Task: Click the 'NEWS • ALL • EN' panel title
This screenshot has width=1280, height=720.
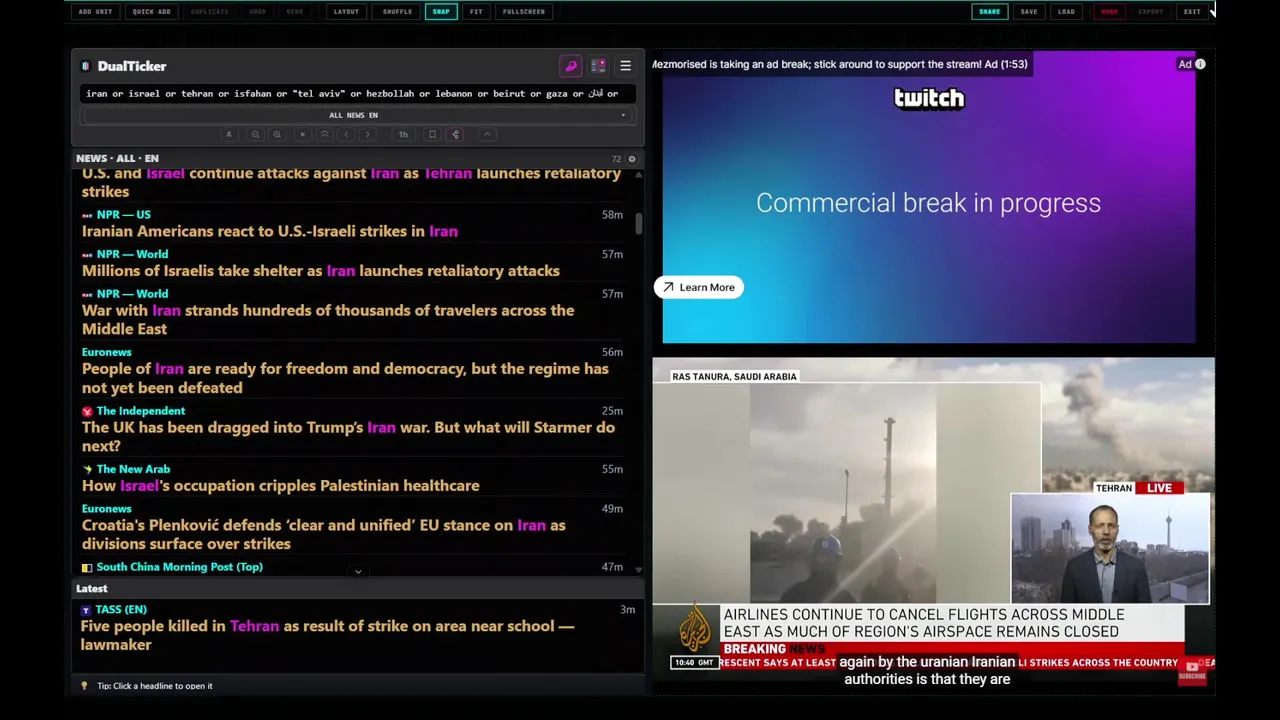Action: [117, 158]
